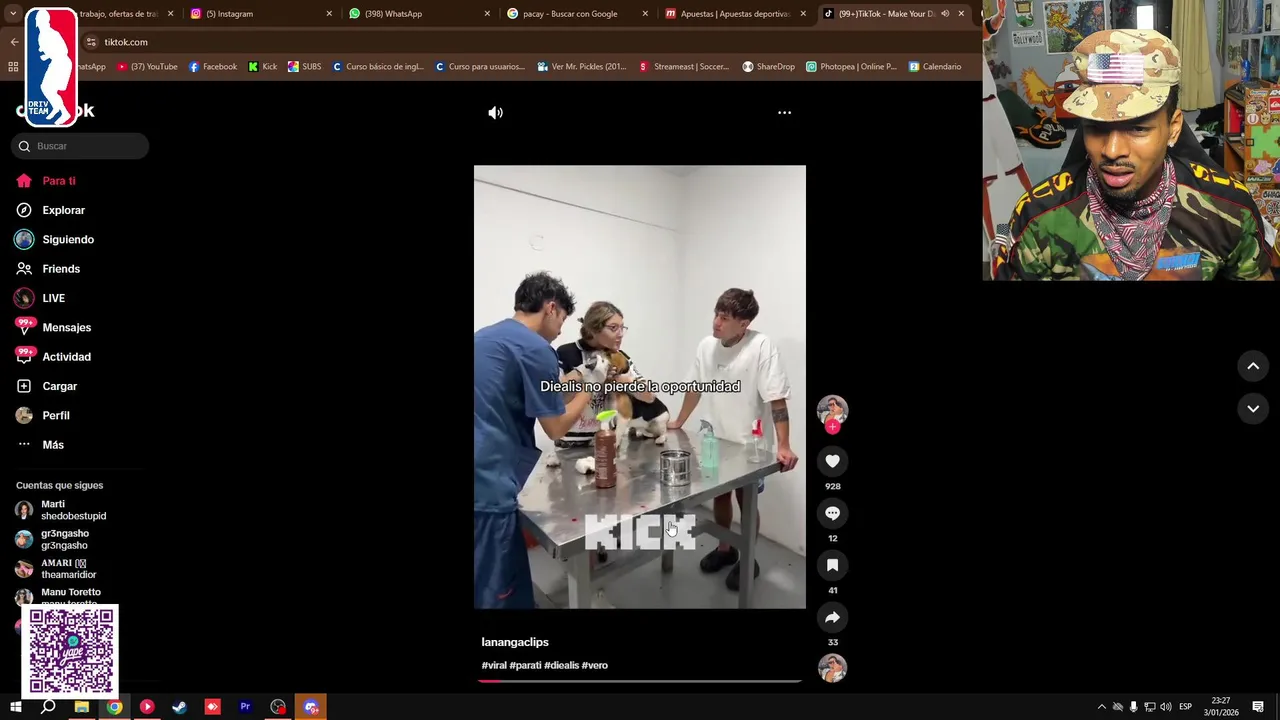Open followed account Marti shedobestupid

click(x=62, y=510)
